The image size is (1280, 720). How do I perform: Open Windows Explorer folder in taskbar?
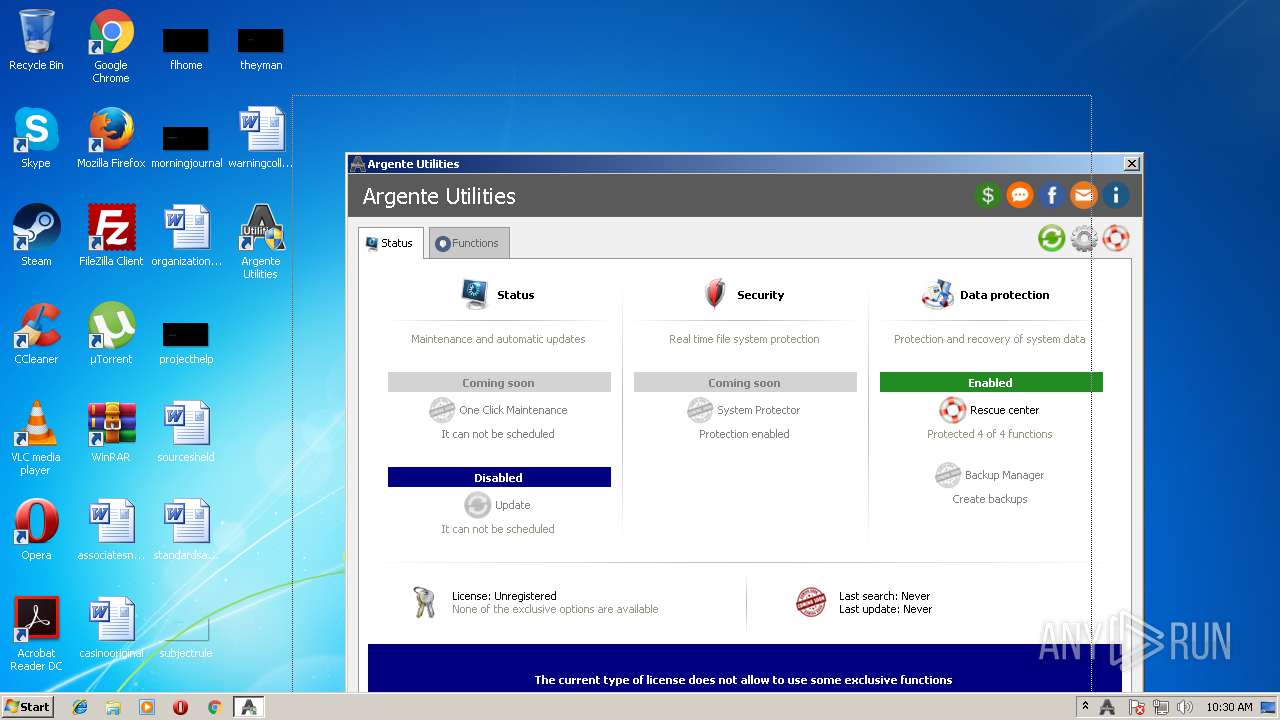(x=113, y=707)
